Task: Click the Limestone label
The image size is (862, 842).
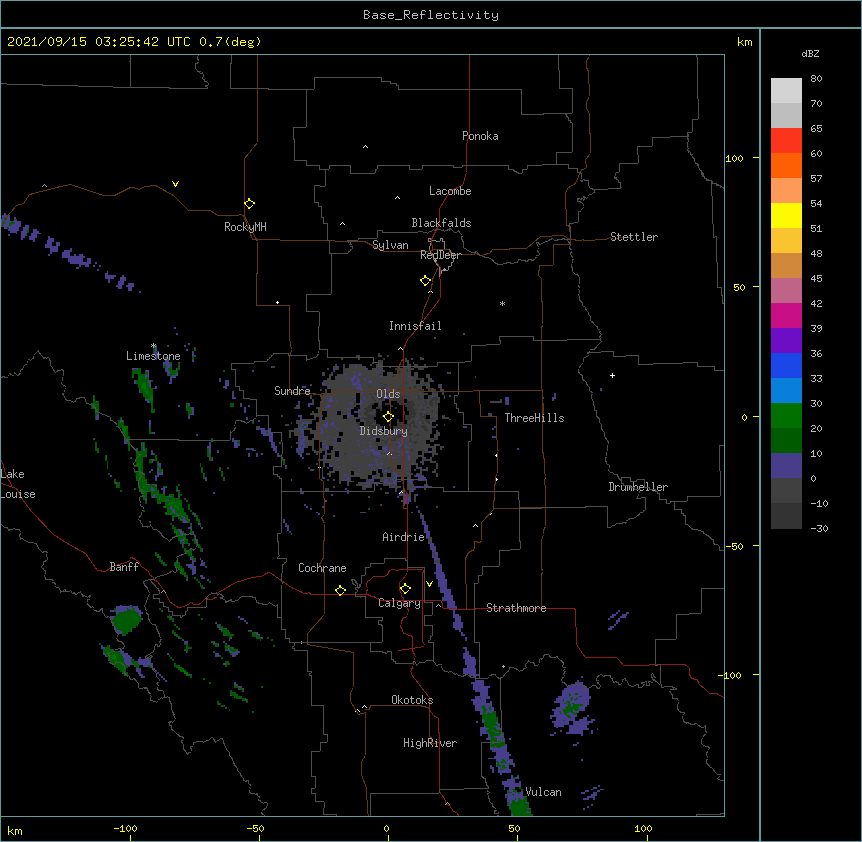Action: pos(153,356)
